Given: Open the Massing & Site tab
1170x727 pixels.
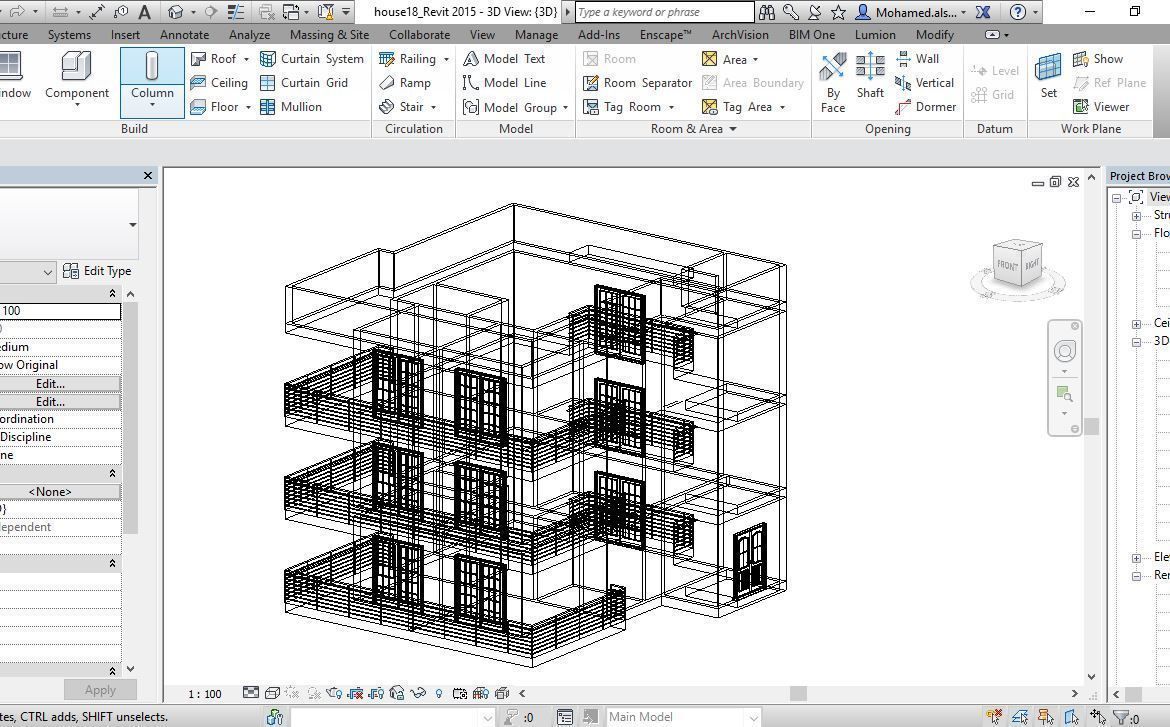Looking at the screenshot, I should point(329,34).
